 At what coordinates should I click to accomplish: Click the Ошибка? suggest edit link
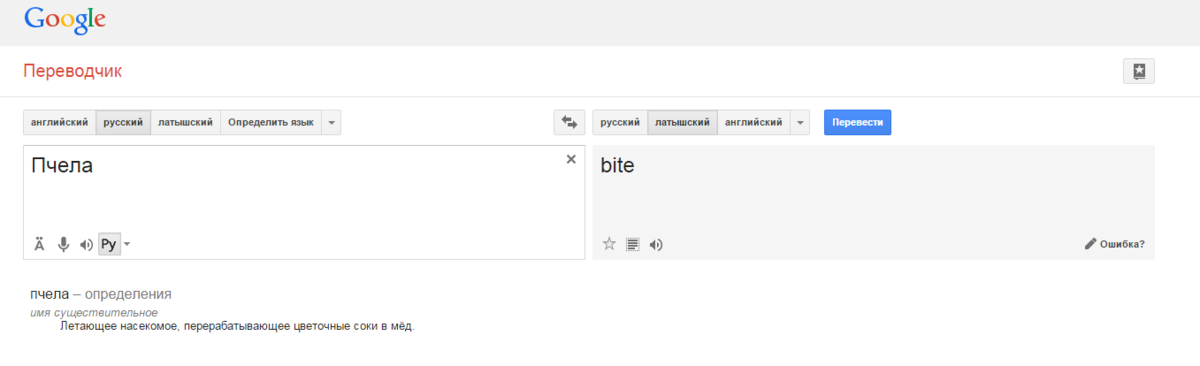click(1115, 244)
